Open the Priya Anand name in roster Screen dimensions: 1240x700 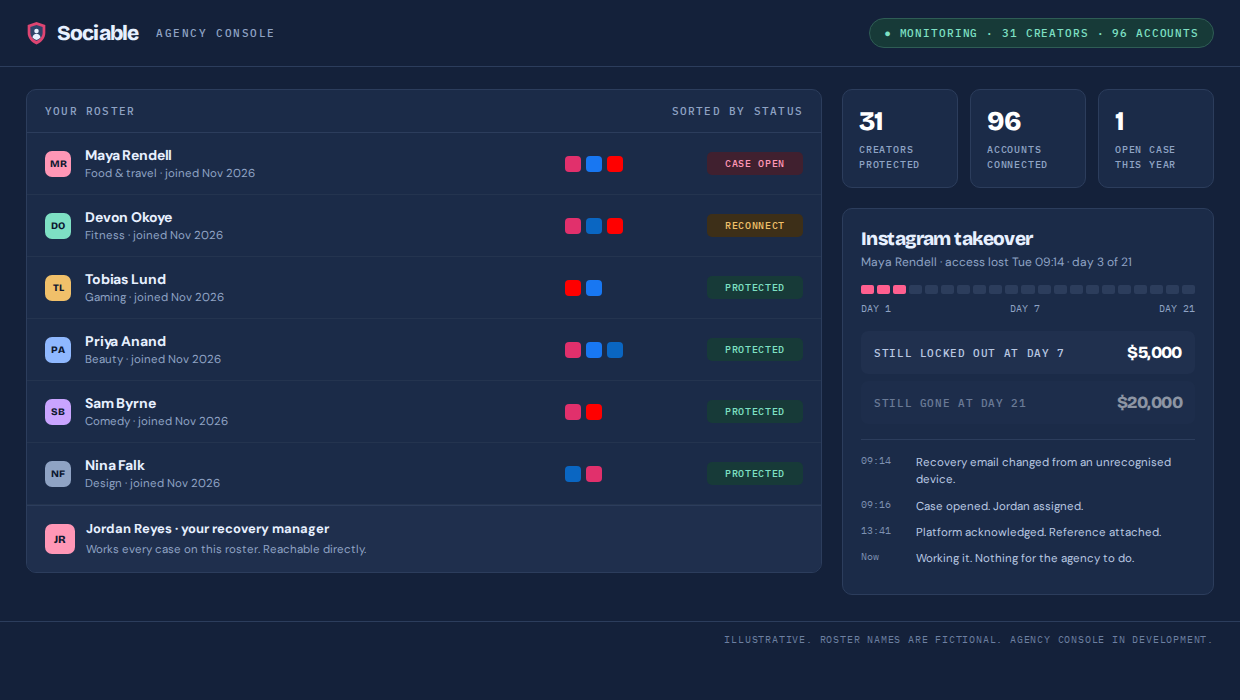(125, 342)
